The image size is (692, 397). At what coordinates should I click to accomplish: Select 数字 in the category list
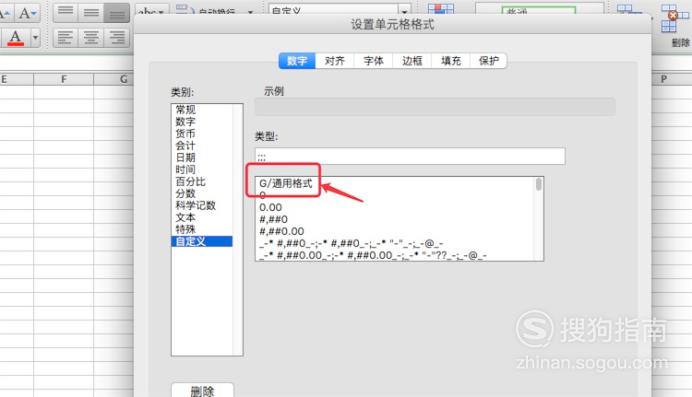tap(202, 122)
